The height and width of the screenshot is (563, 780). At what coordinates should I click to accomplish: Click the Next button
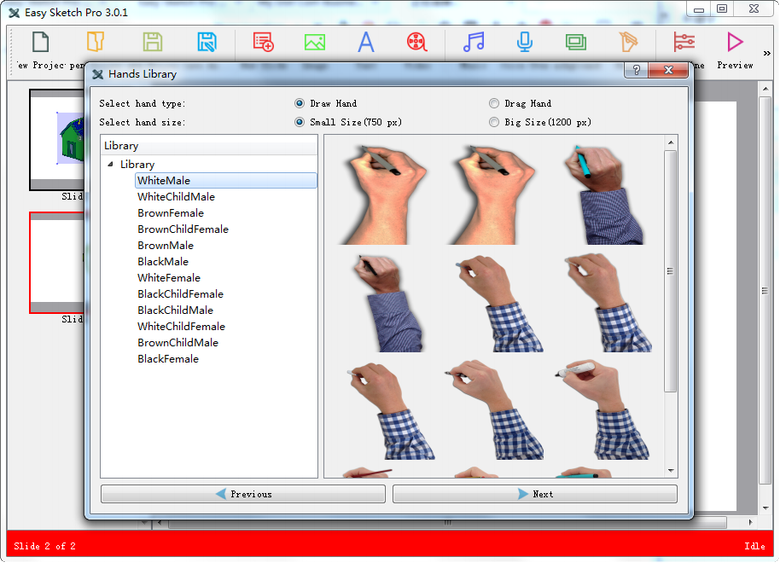click(534, 494)
